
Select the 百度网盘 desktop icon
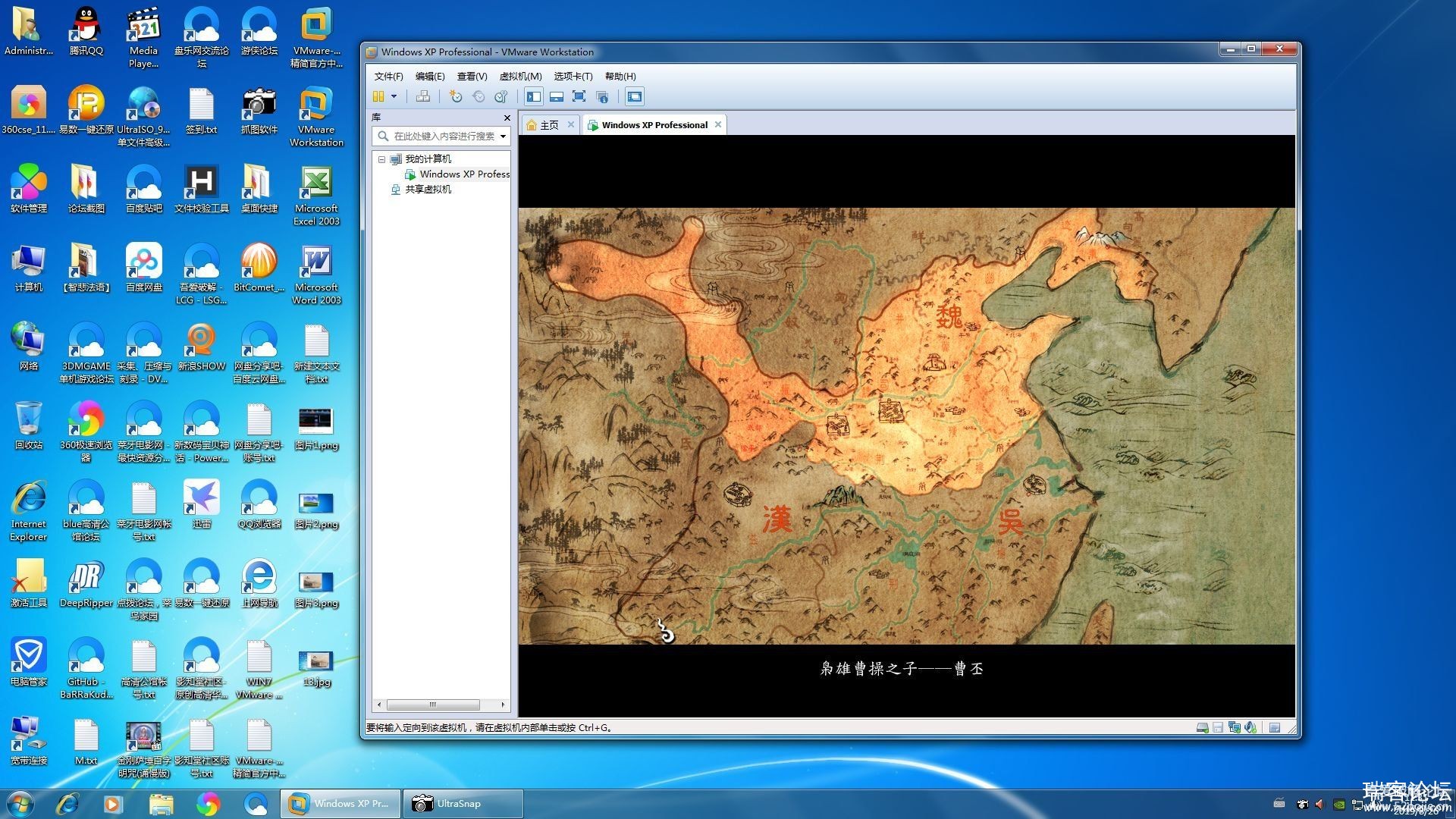[x=143, y=268]
